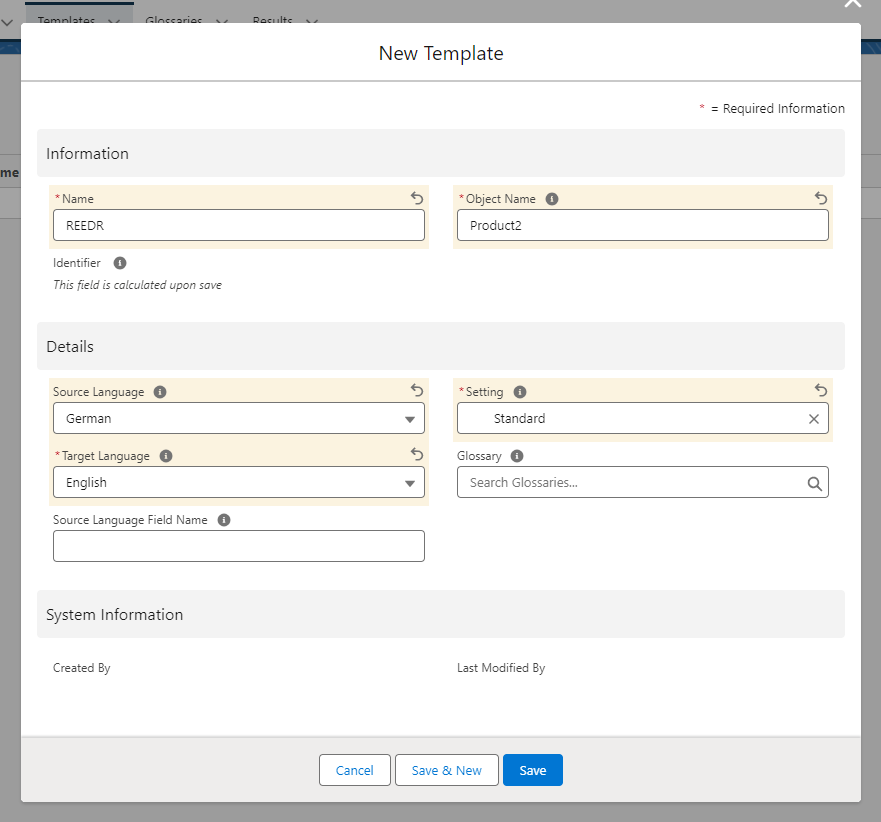This screenshot has width=881, height=822.
Task: Click info icon next to Object Name
Action: click(552, 199)
